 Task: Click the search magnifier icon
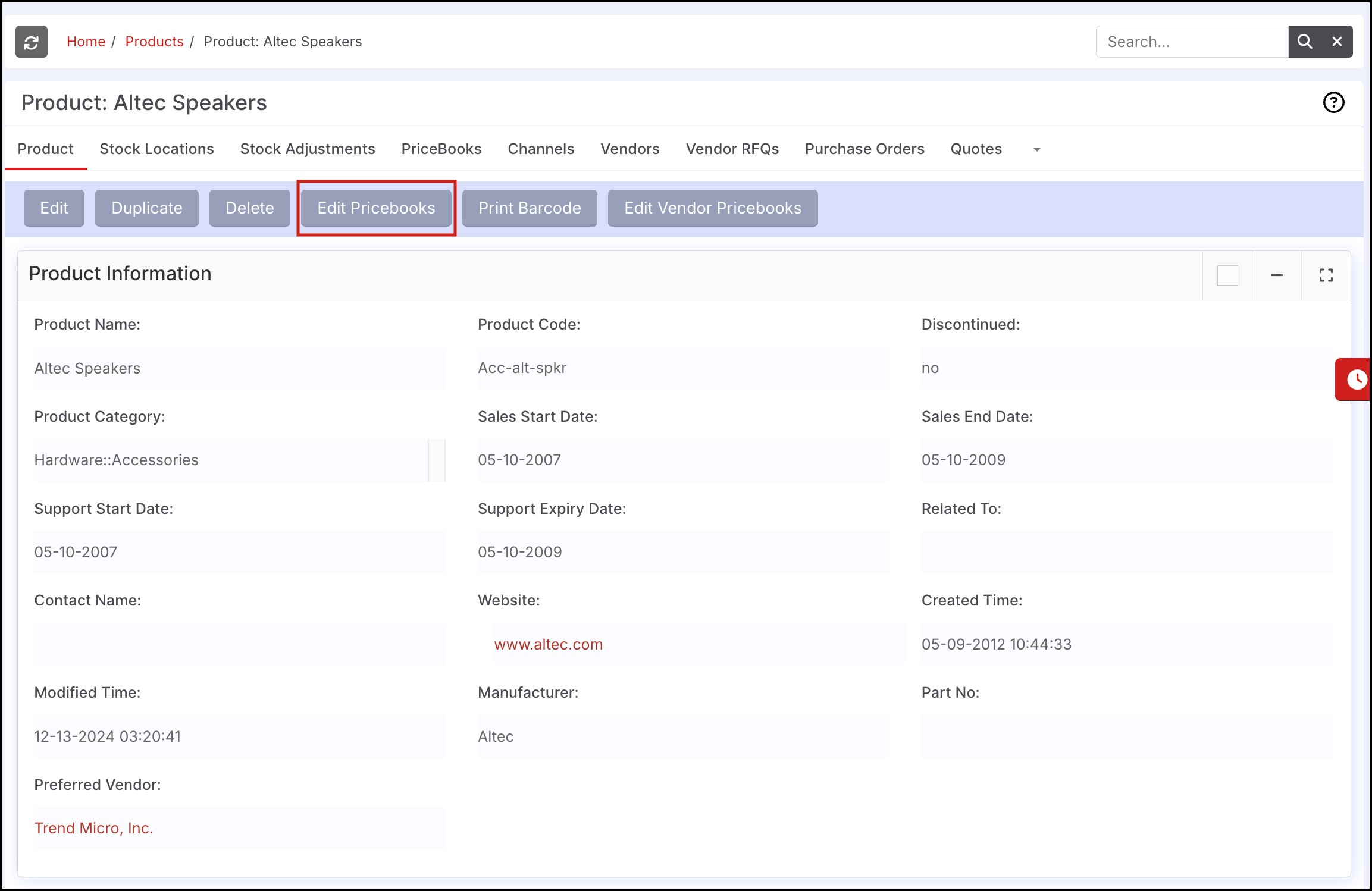point(1305,42)
